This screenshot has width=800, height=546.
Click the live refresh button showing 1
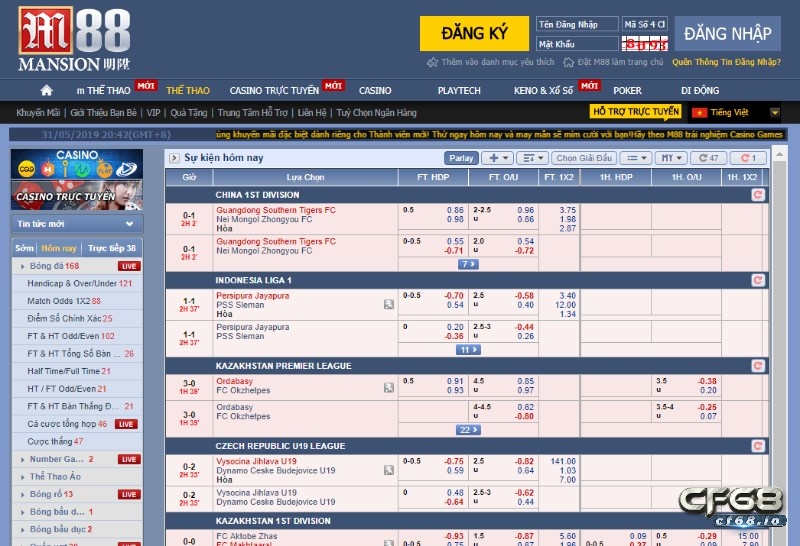click(x=748, y=158)
